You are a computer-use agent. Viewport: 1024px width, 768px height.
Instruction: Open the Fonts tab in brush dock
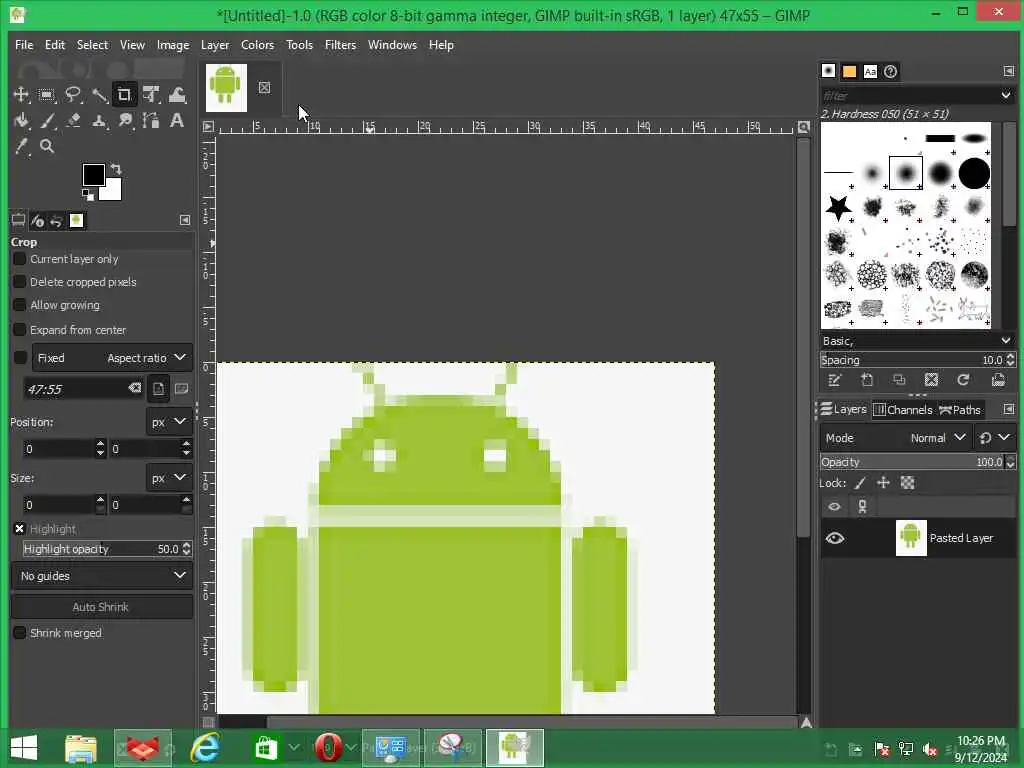(x=870, y=72)
